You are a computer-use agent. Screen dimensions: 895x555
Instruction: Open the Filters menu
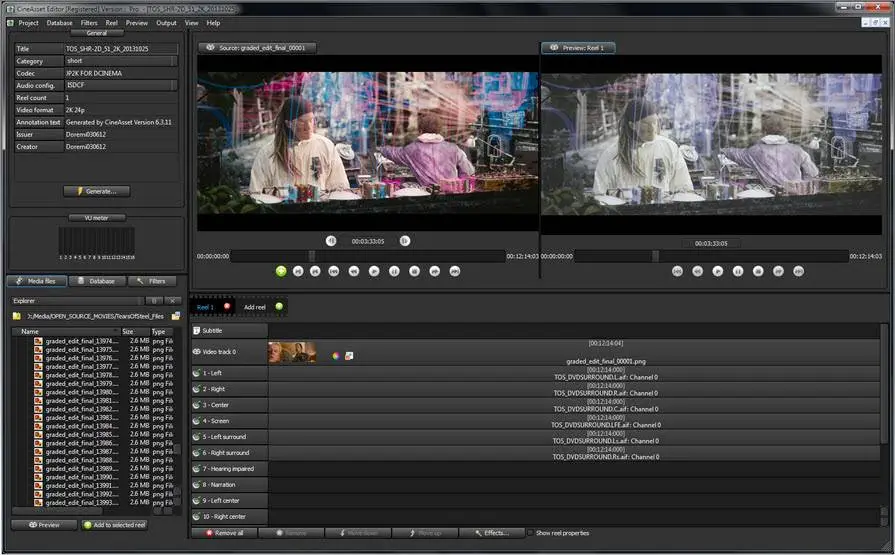click(x=90, y=22)
